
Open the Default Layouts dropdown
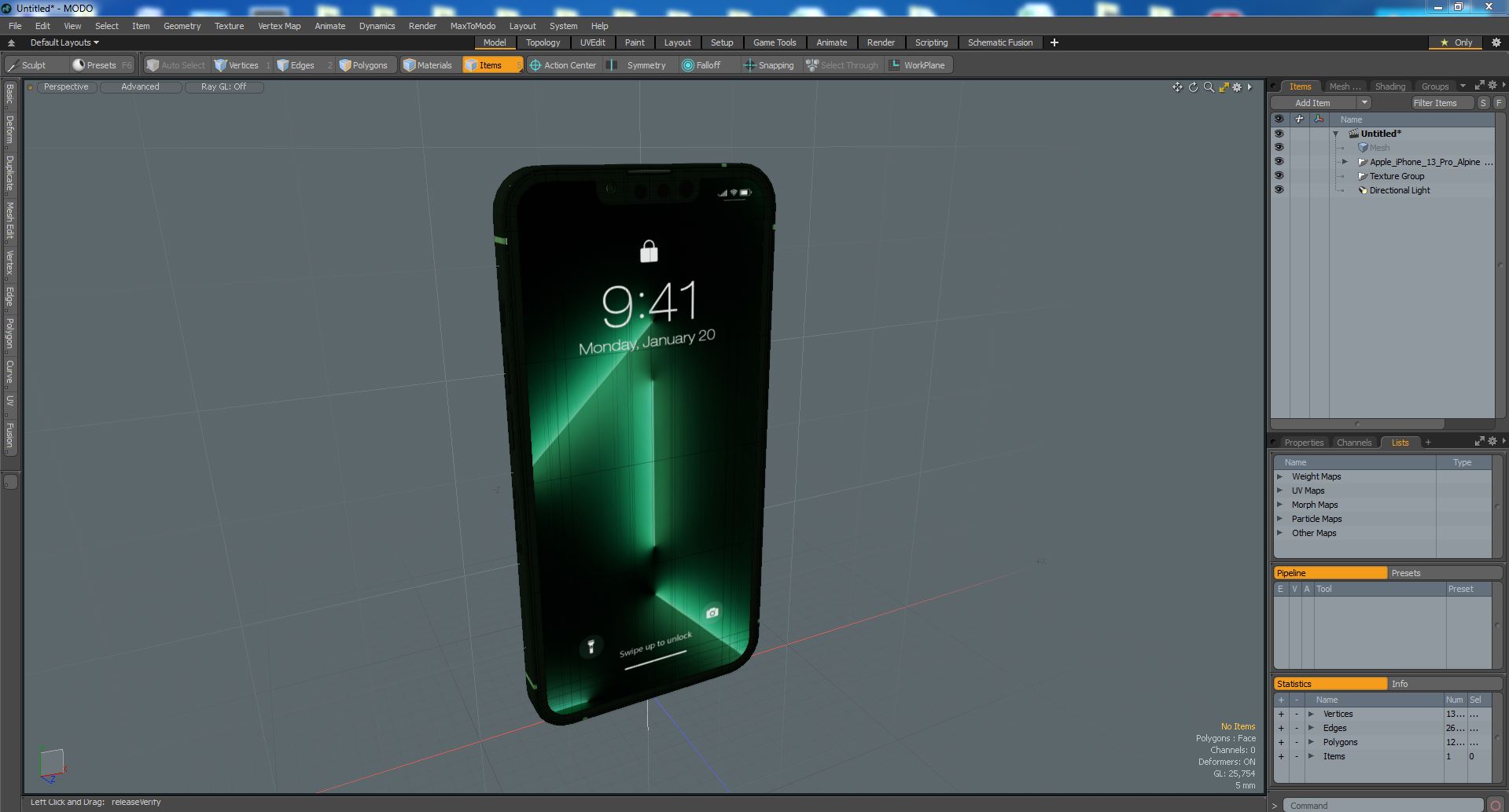[64, 42]
